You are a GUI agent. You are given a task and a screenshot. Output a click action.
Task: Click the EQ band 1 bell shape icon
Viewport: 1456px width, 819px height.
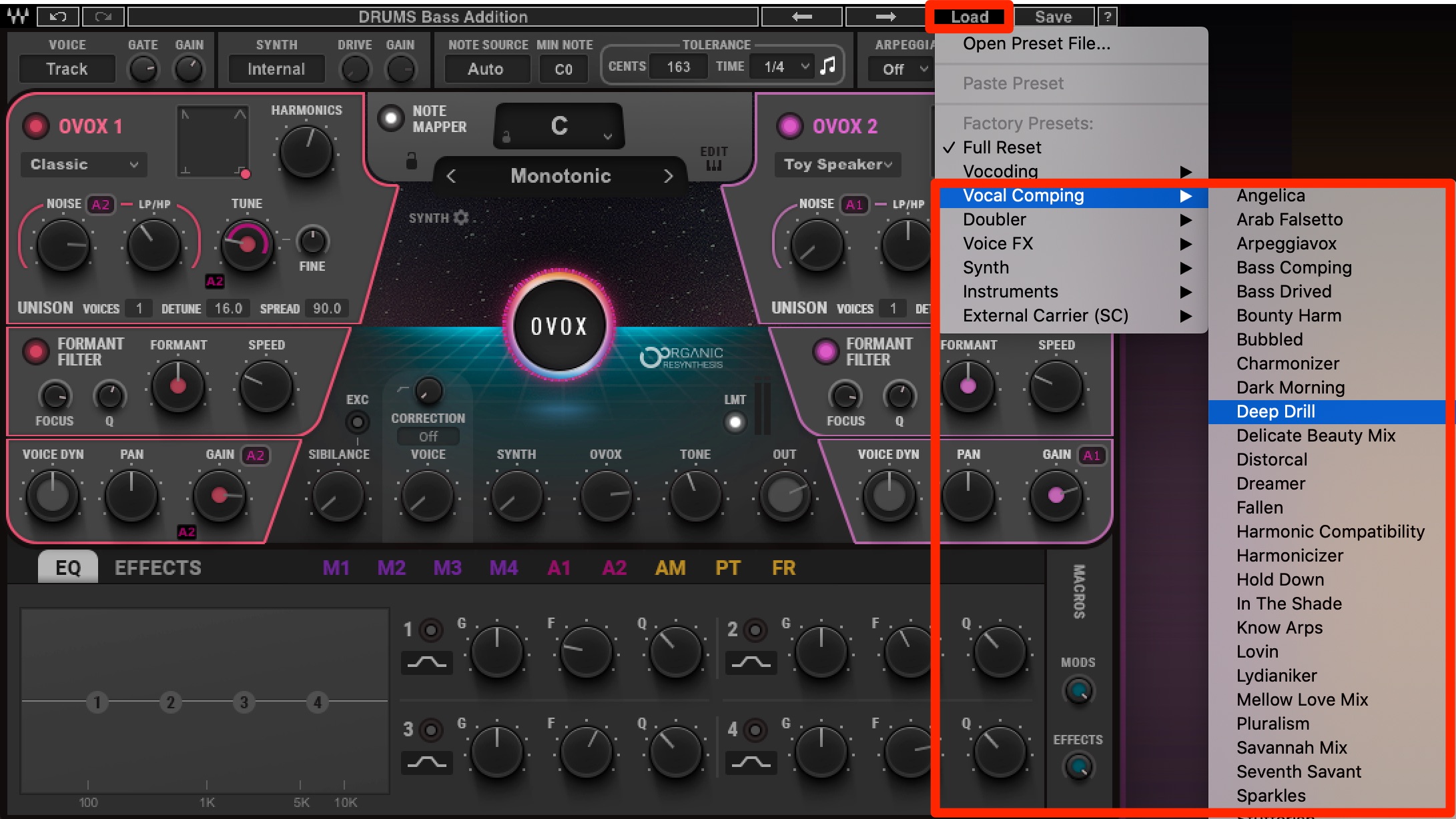click(x=427, y=662)
